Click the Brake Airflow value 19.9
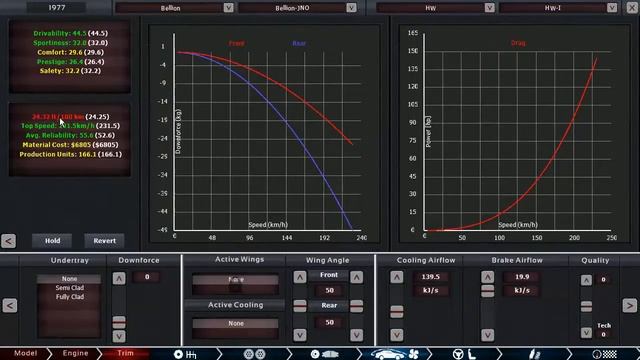This screenshot has height=360, width=640. point(522,277)
